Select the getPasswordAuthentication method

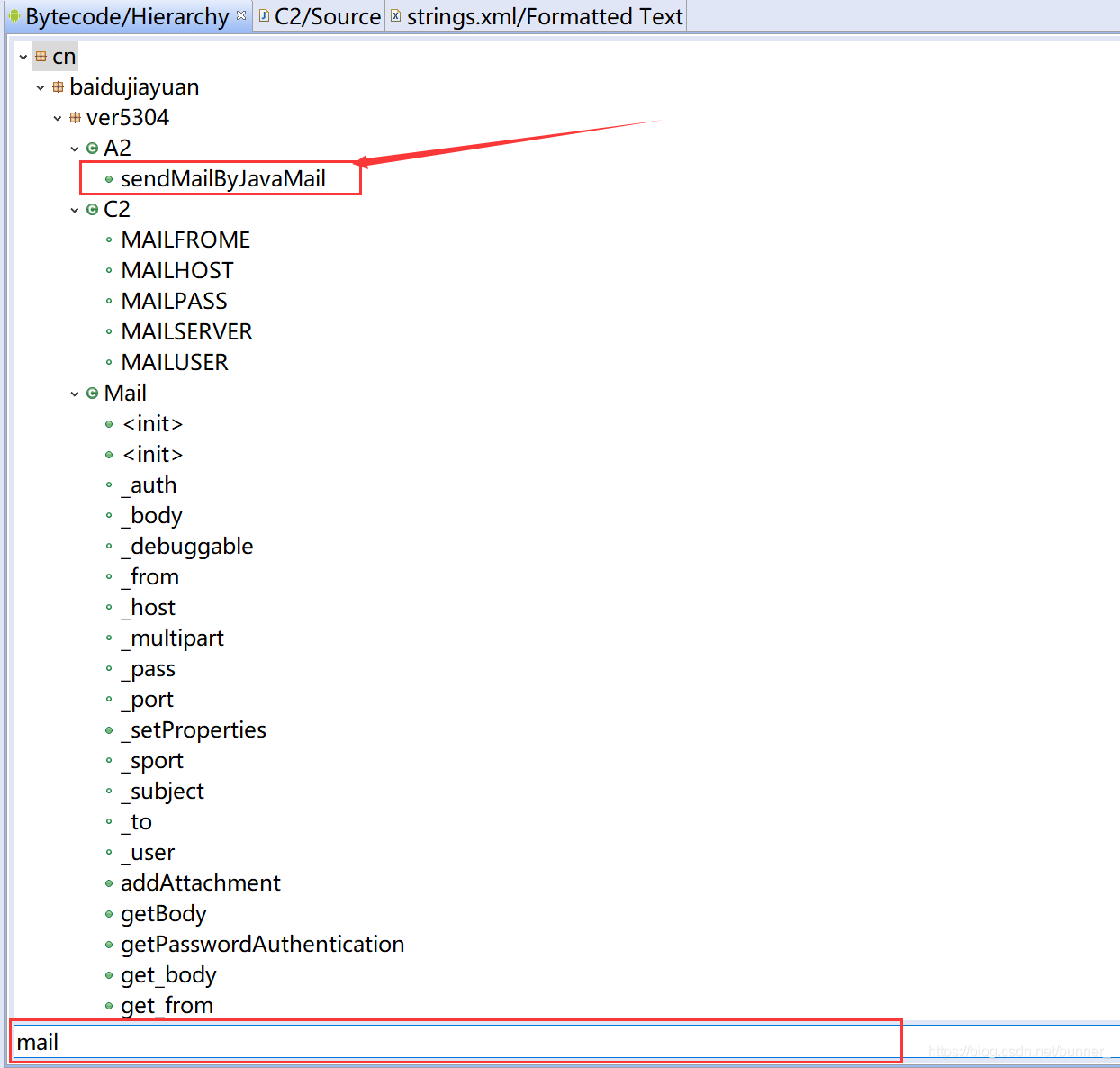coord(263,944)
